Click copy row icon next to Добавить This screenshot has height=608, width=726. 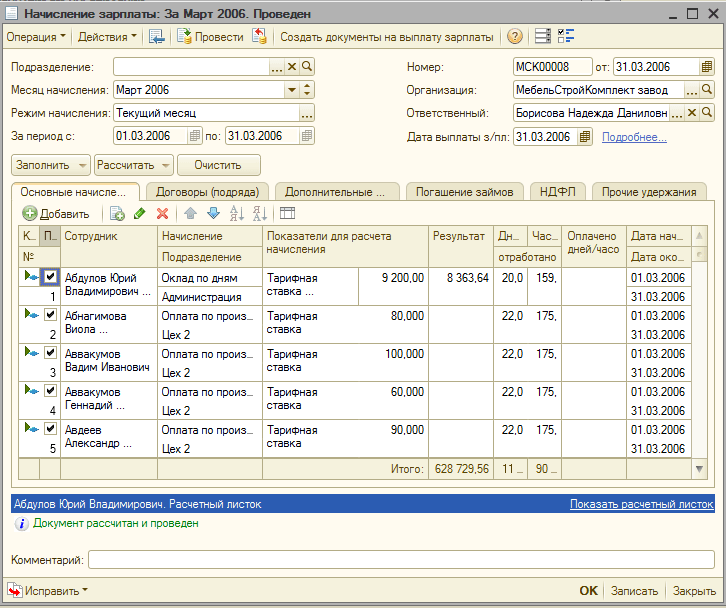(116, 213)
